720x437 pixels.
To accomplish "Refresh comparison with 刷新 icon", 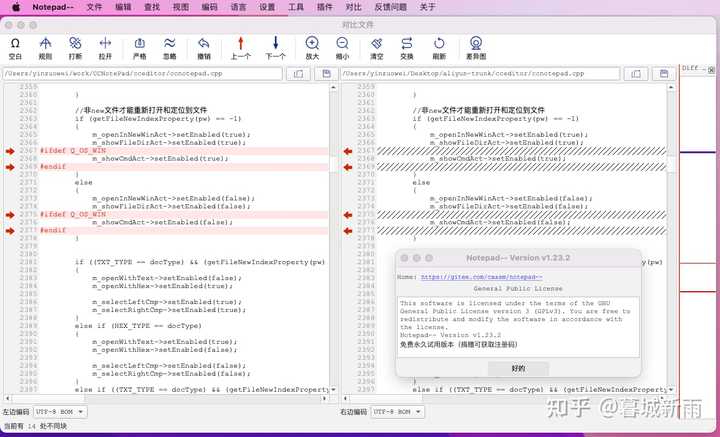I will click(x=439, y=48).
